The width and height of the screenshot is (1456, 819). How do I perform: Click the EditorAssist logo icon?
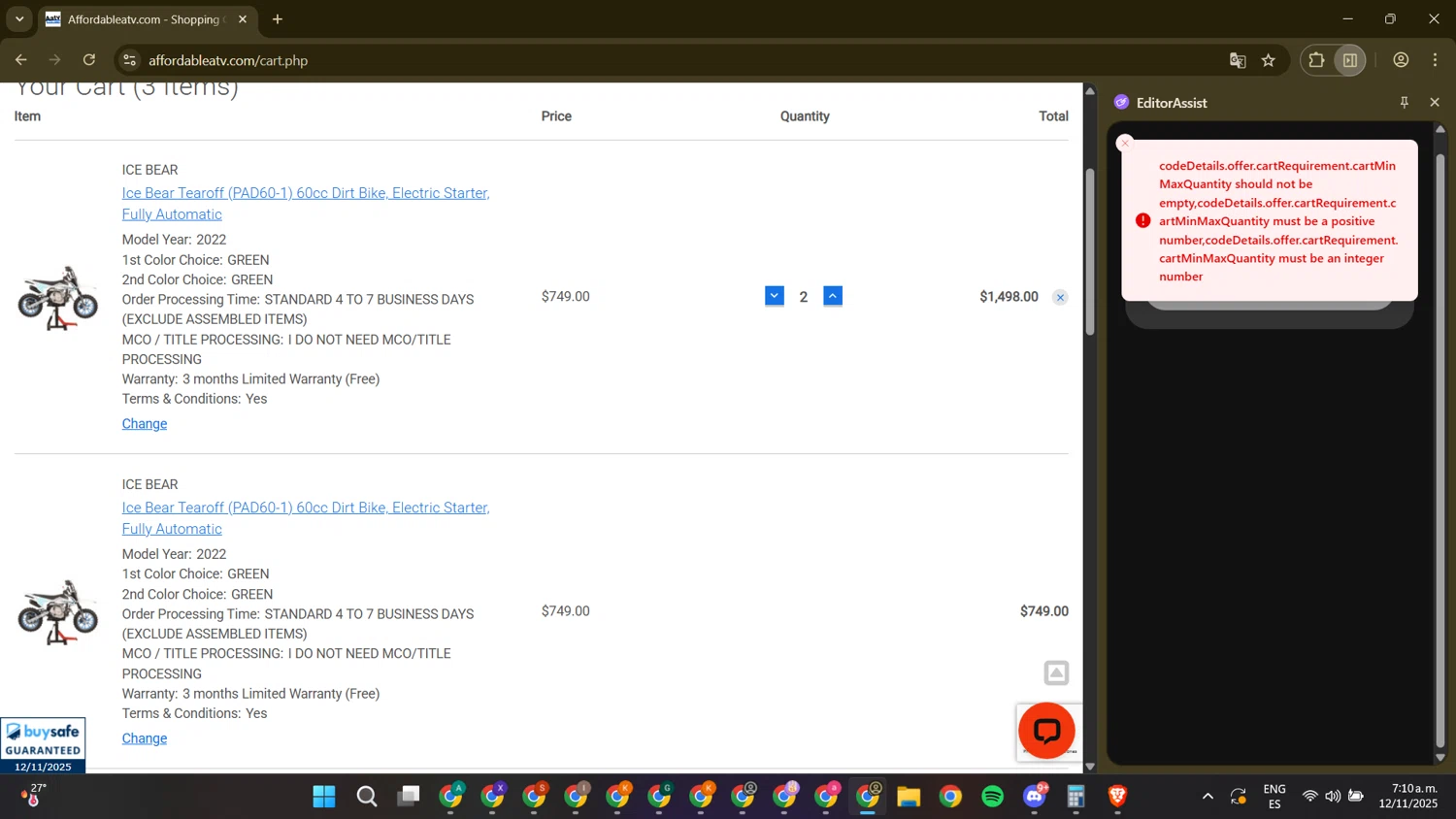click(x=1122, y=102)
